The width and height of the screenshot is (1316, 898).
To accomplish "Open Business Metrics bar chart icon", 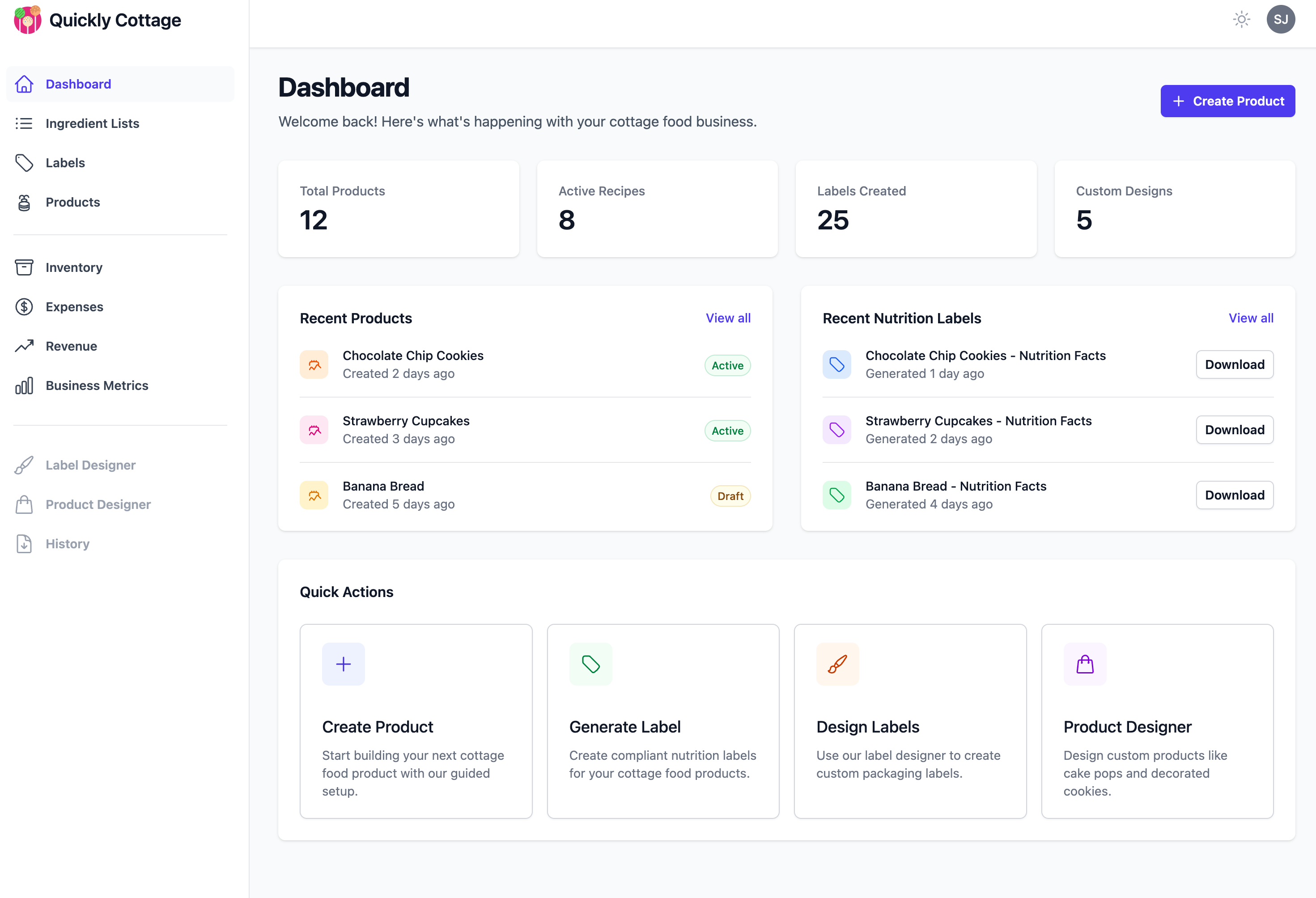I will point(24,385).
